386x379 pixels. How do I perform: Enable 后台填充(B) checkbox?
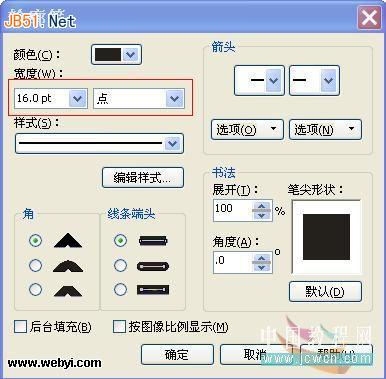point(20,327)
